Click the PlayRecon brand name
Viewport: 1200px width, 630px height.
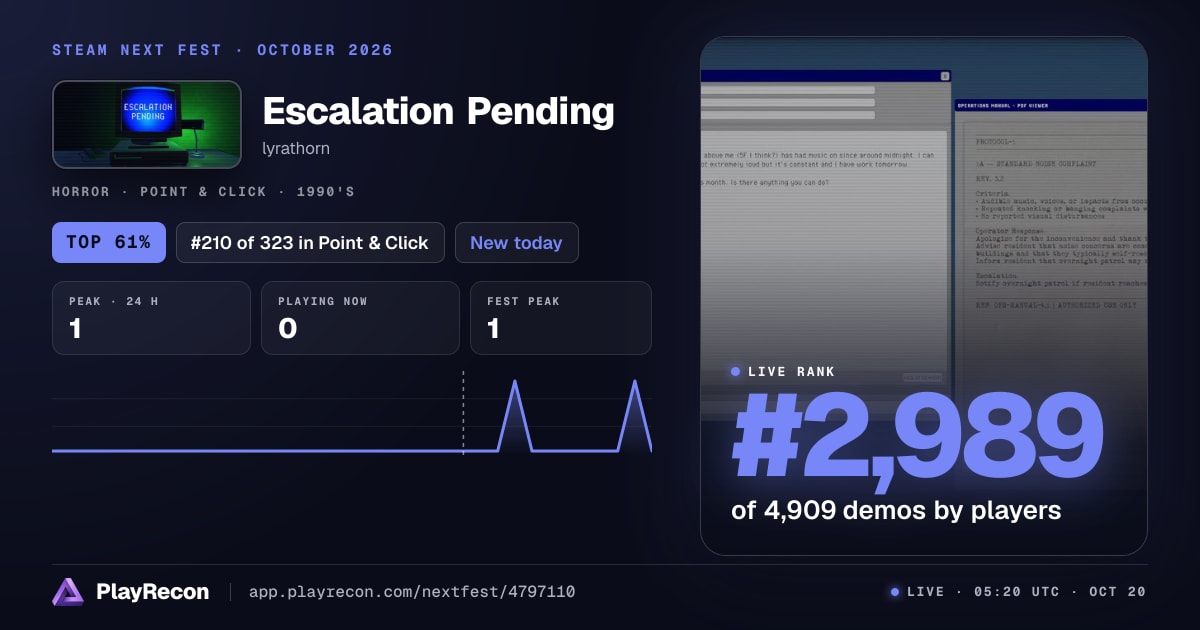(152, 592)
